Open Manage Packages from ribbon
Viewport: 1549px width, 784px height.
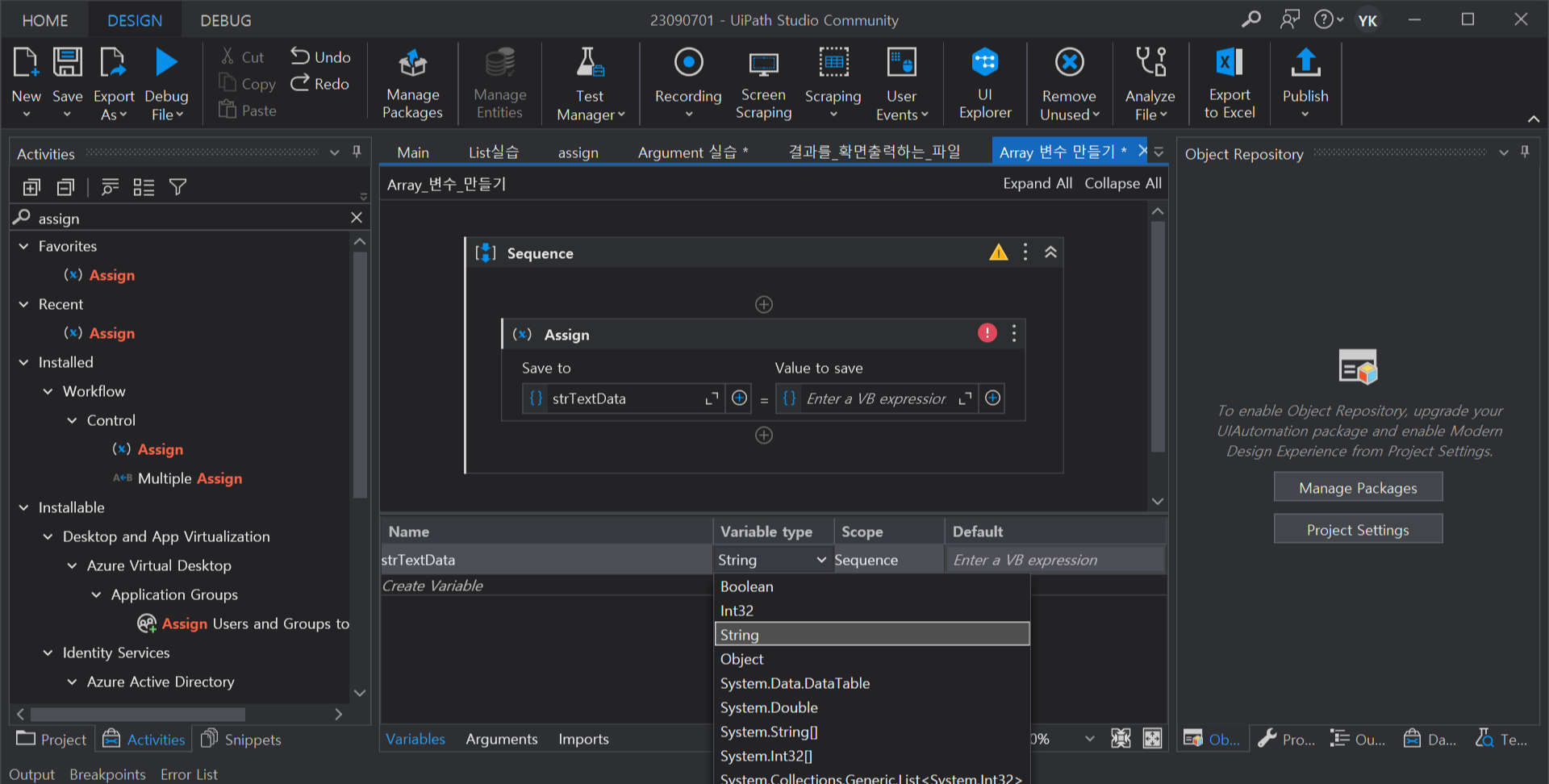coord(412,85)
